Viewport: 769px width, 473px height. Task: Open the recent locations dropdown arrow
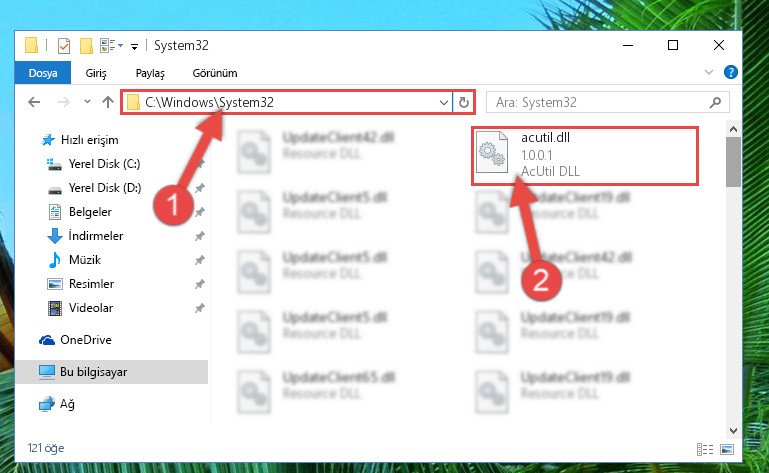[87, 102]
